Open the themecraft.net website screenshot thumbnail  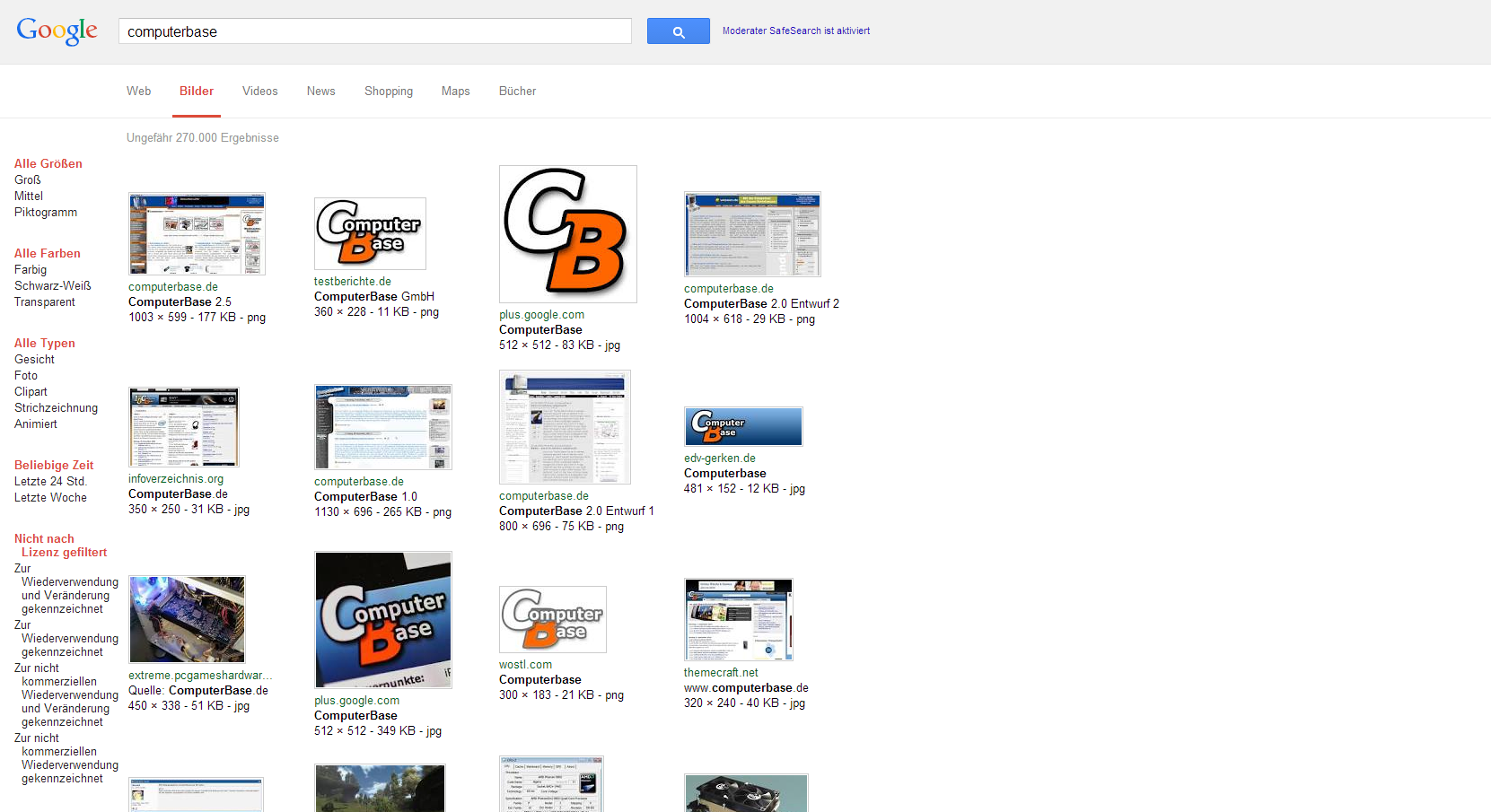tap(739, 620)
